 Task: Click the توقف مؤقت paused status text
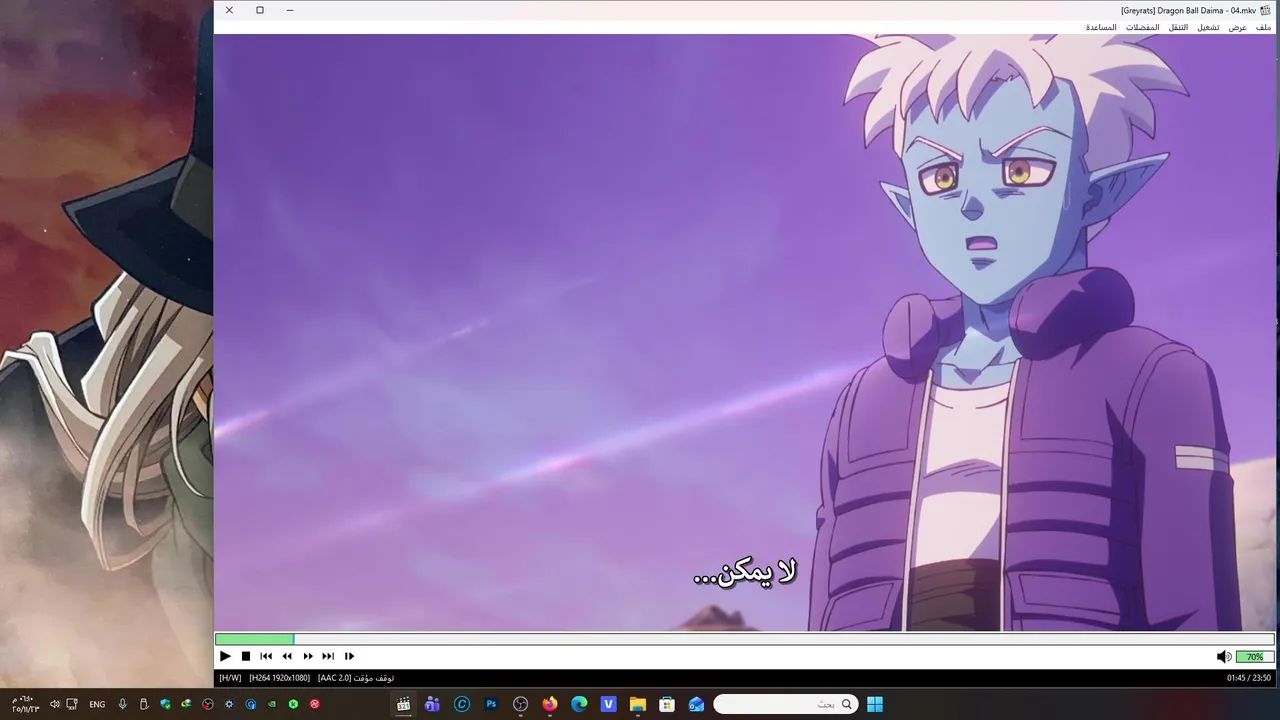[x=375, y=678]
